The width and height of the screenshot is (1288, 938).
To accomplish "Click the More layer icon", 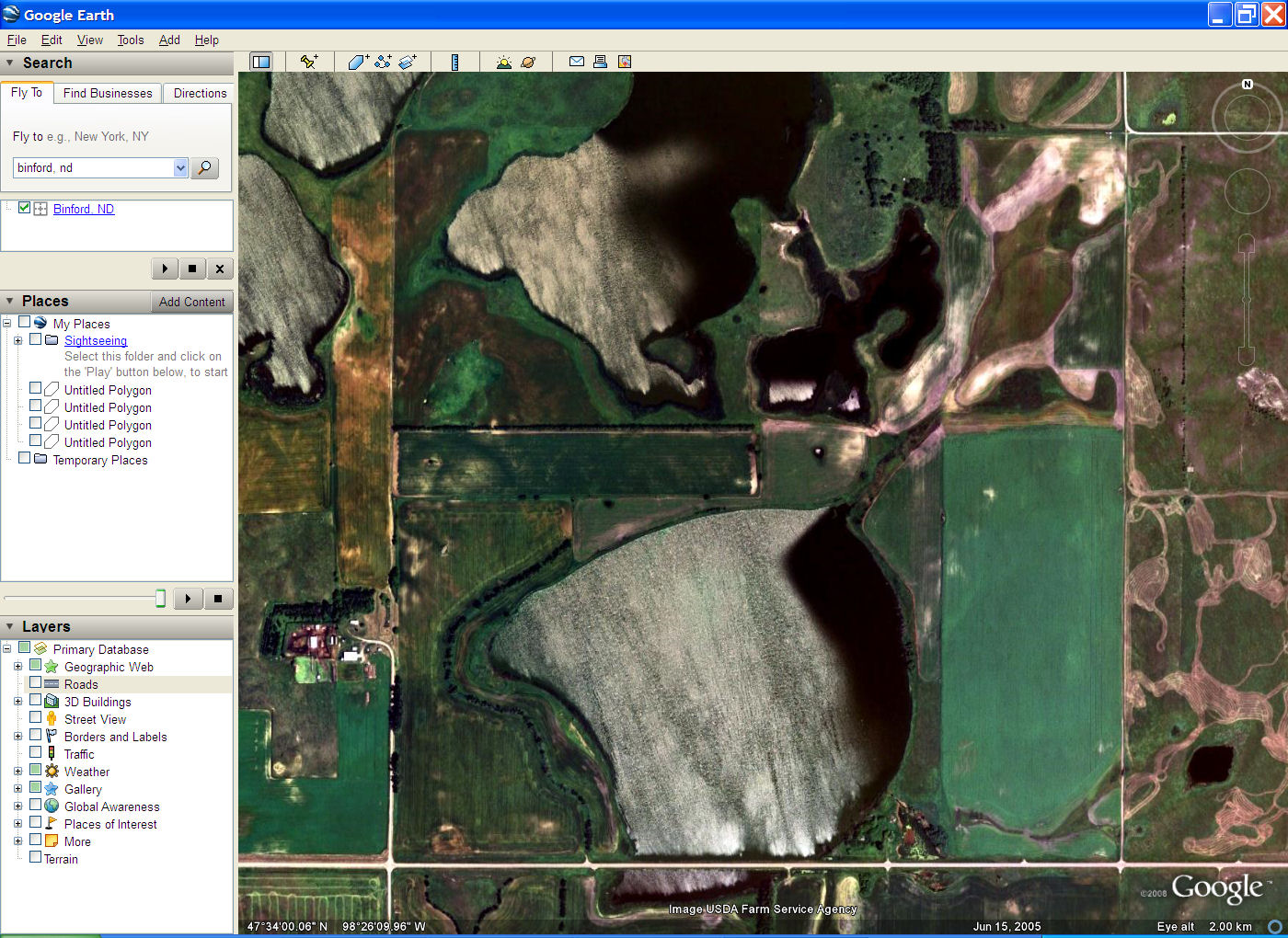I will tap(52, 841).
